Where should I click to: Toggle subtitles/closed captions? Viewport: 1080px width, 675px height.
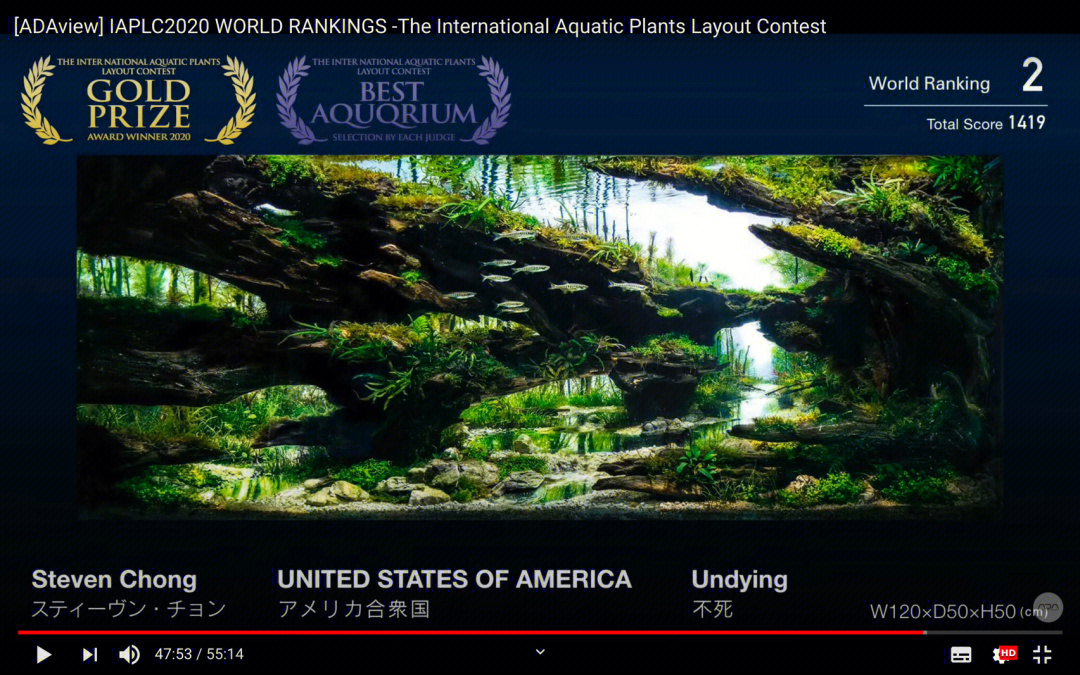(961, 654)
